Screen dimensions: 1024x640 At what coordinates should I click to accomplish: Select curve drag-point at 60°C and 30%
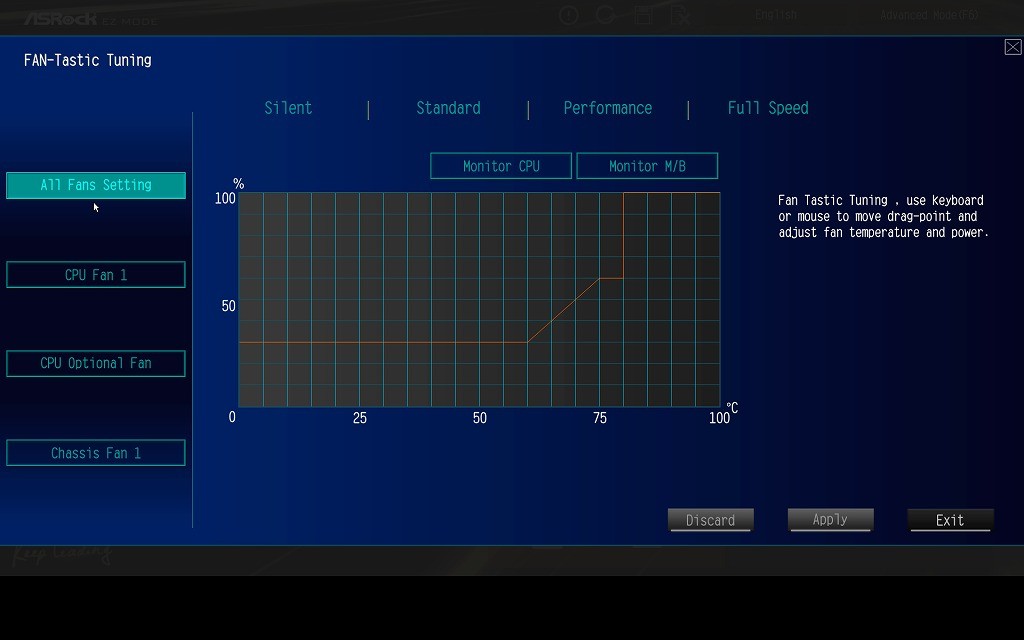(x=528, y=342)
